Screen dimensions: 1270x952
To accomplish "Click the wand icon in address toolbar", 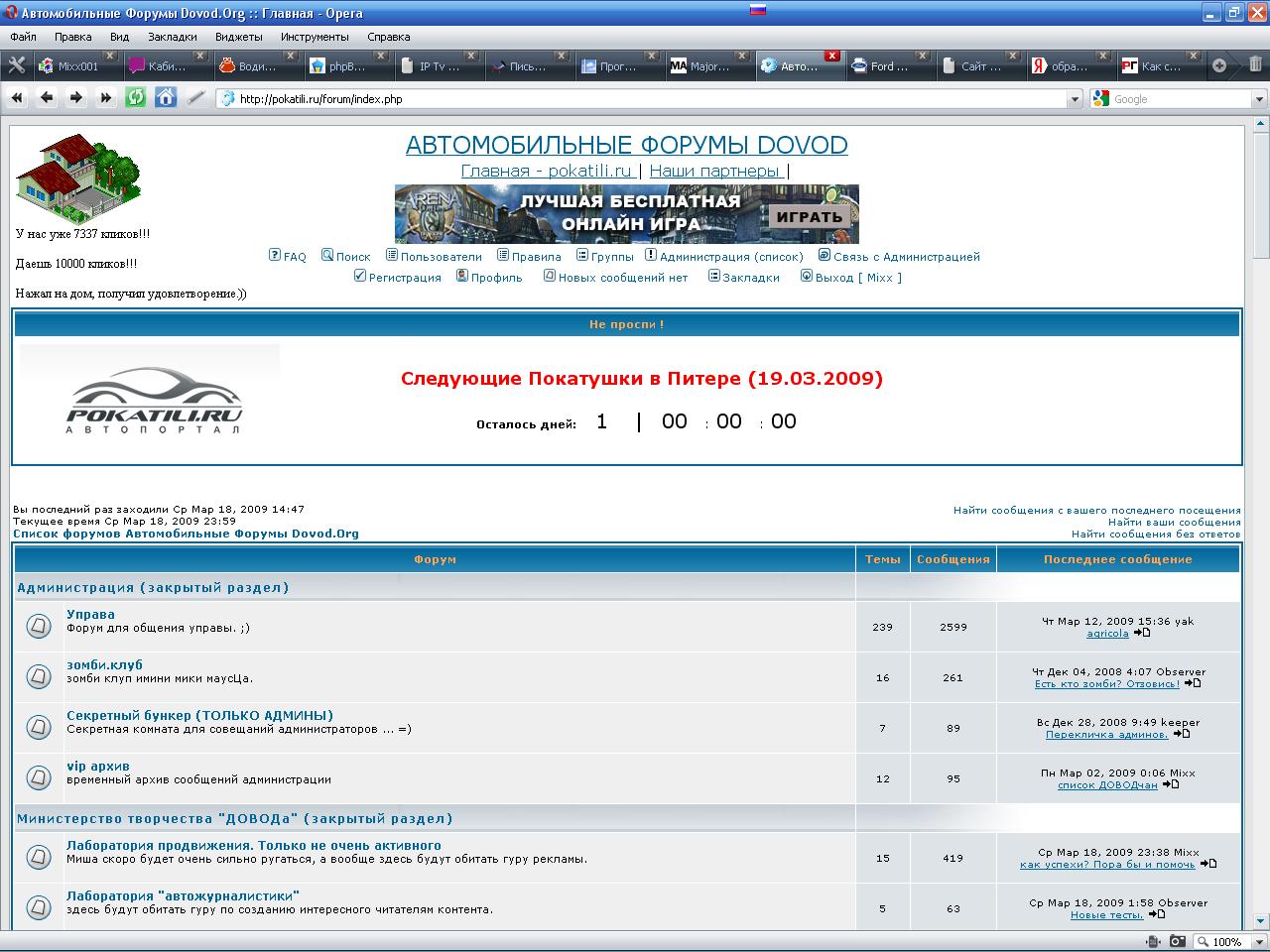I will pyautogui.click(x=196, y=97).
